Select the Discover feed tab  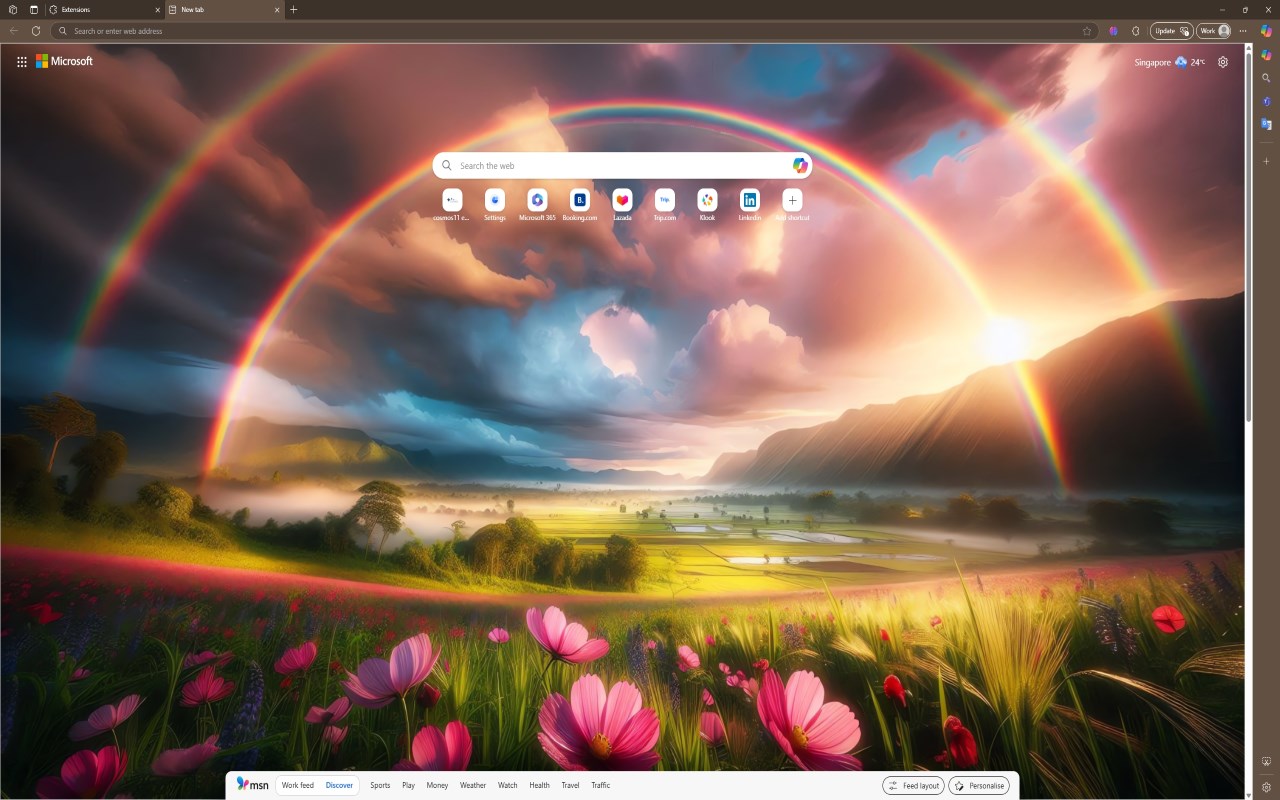click(339, 785)
